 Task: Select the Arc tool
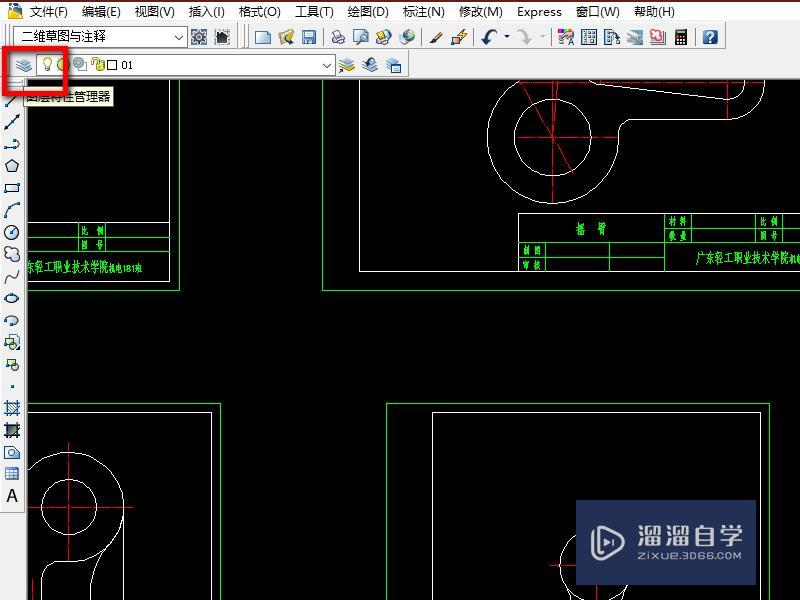[x=12, y=210]
